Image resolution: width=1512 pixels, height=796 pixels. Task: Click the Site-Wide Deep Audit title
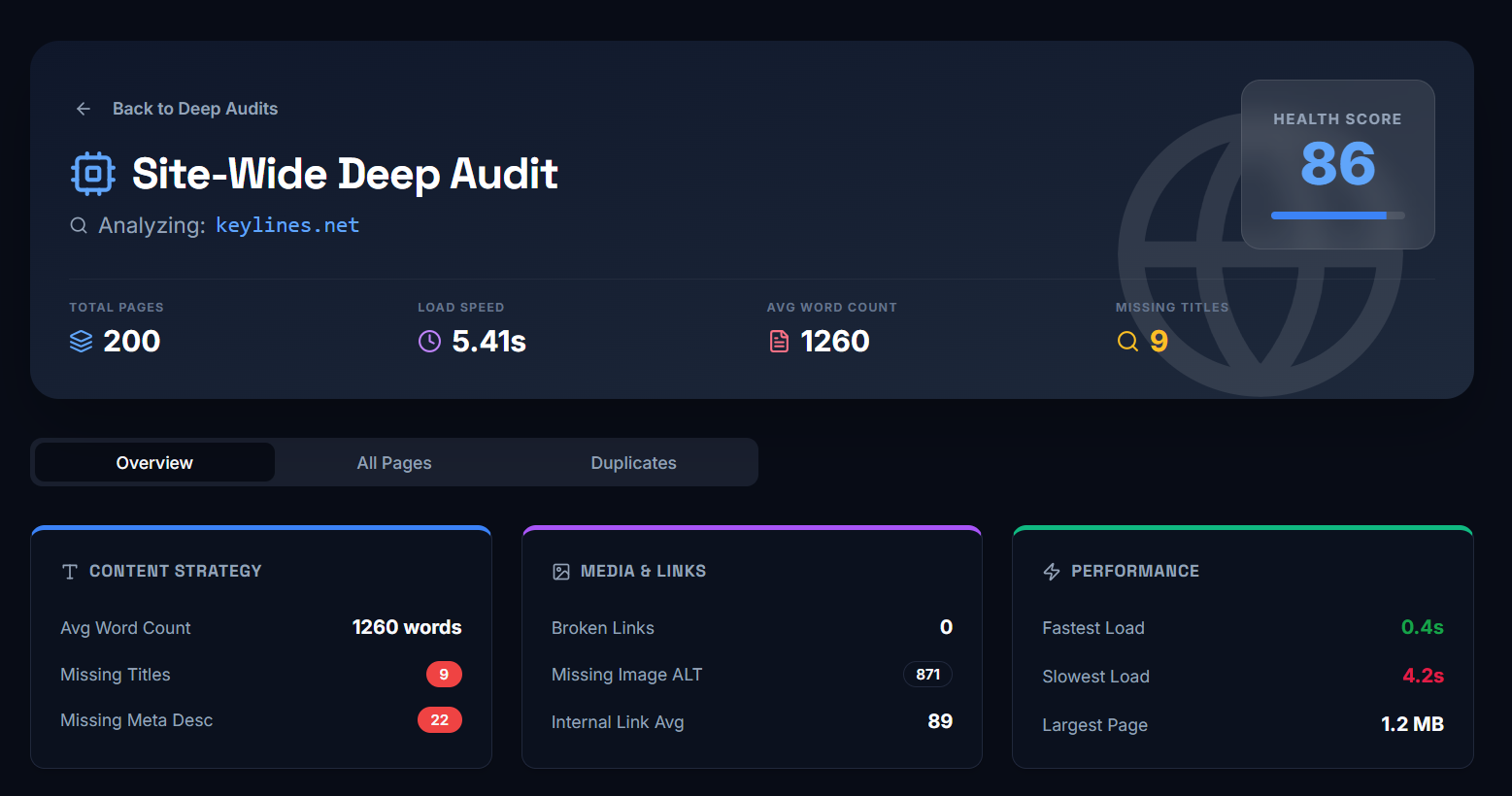(x=345, y=174)
